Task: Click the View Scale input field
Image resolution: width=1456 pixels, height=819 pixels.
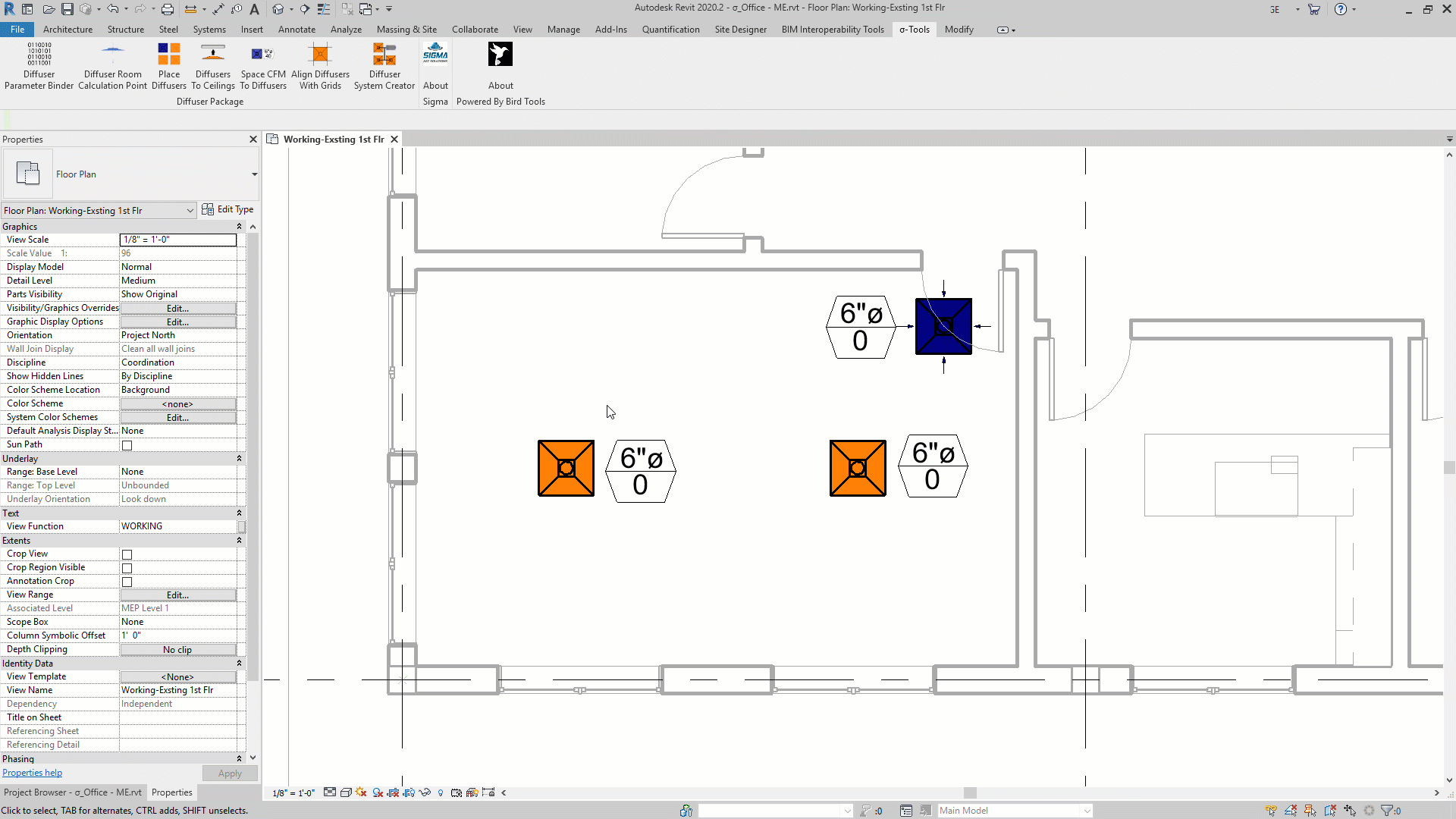Action: 178,240
